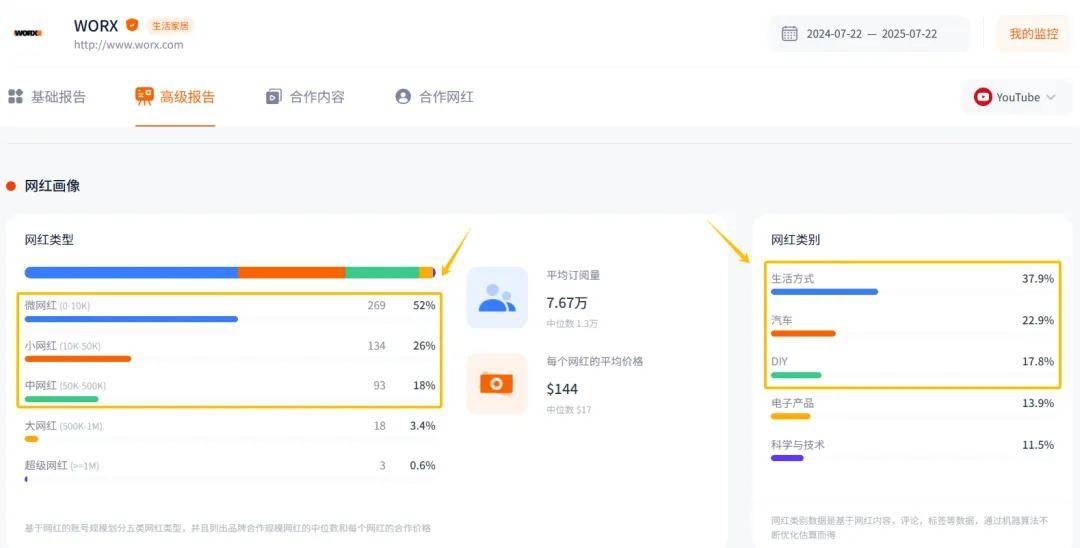Click the orange camera price icon
1080x548 pixels.
tap(497, 383)
